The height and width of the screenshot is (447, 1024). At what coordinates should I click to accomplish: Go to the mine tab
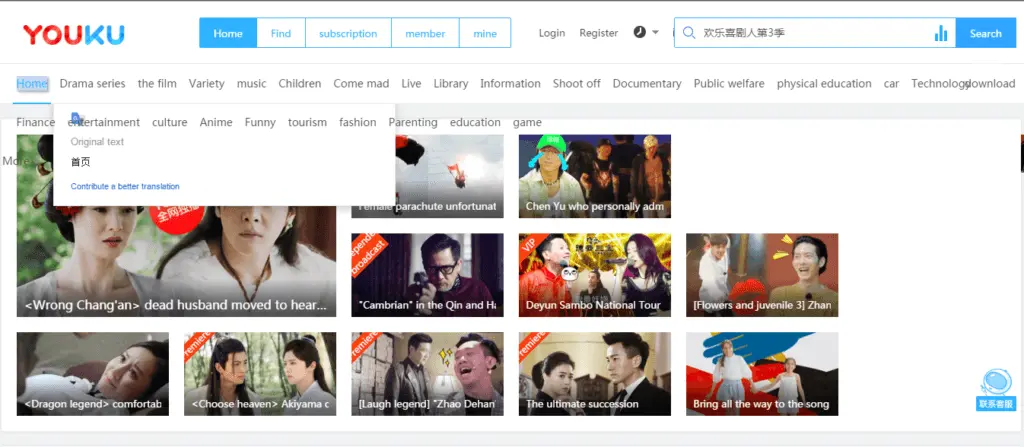point(485,33)
